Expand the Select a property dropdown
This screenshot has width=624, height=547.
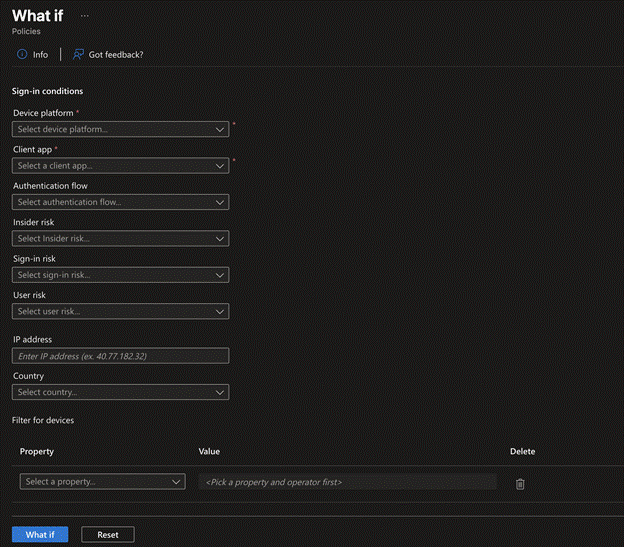102,482
